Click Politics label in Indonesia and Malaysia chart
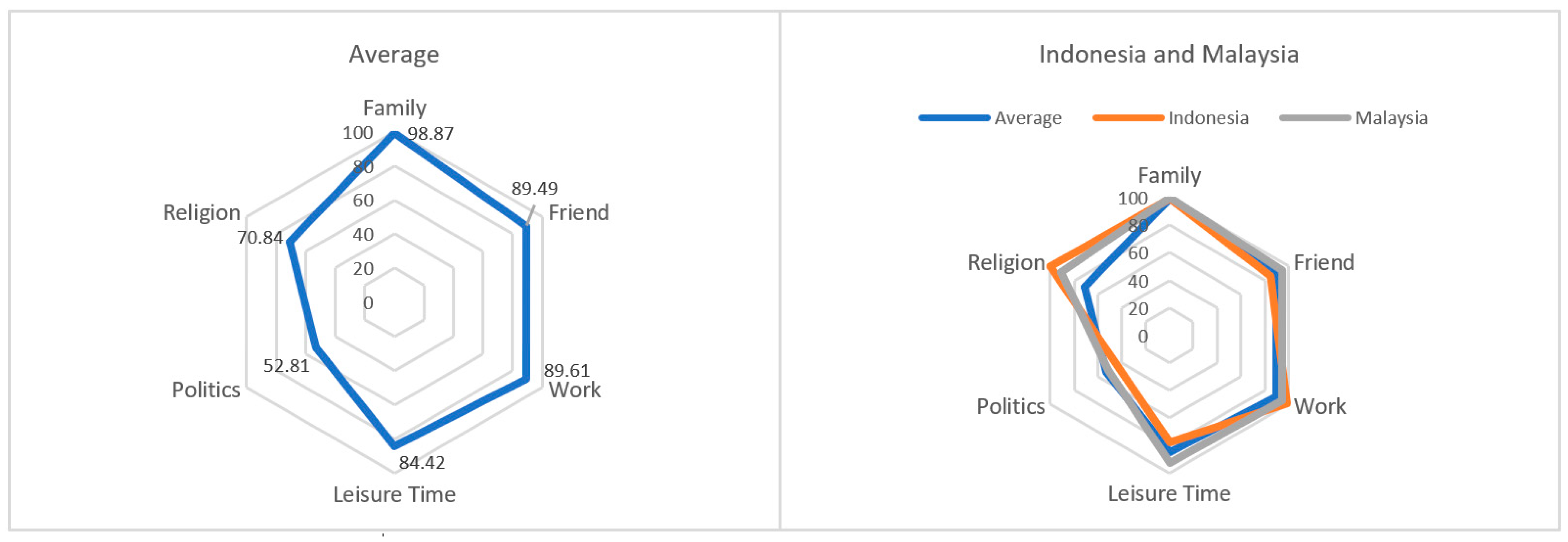 pyautogui.click(x=1011, y=406)
